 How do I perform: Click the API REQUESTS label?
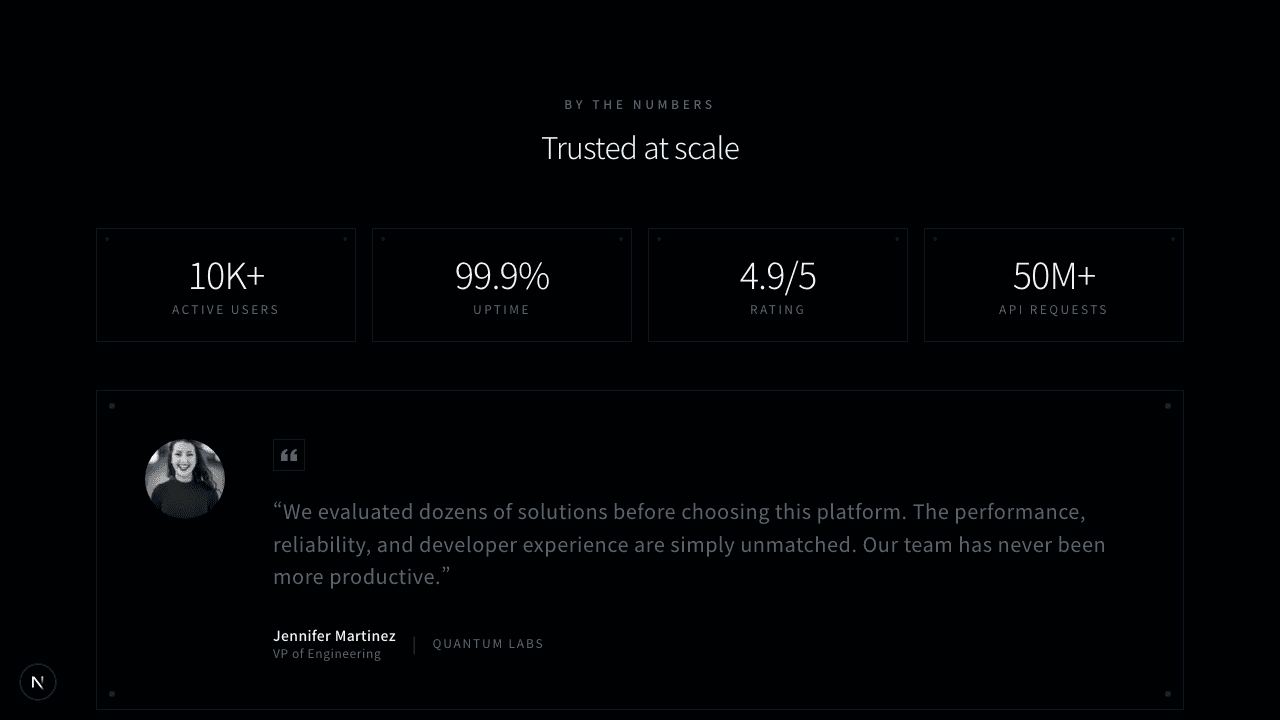click(1054, 310)
